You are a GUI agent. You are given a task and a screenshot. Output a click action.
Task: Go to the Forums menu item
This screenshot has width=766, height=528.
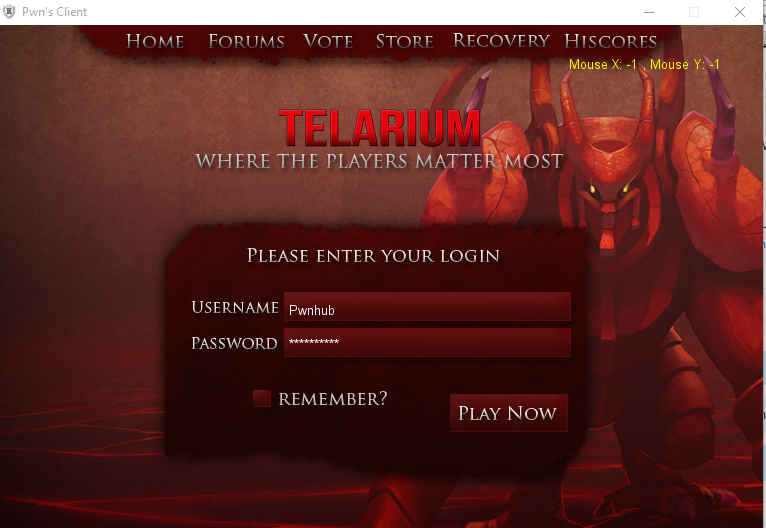point(246,41)
